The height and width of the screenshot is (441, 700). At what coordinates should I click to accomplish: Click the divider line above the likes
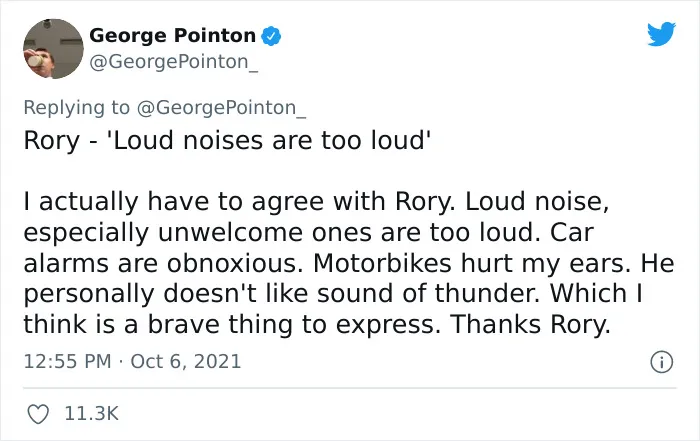pyautogui.click(x=350, y=388)
